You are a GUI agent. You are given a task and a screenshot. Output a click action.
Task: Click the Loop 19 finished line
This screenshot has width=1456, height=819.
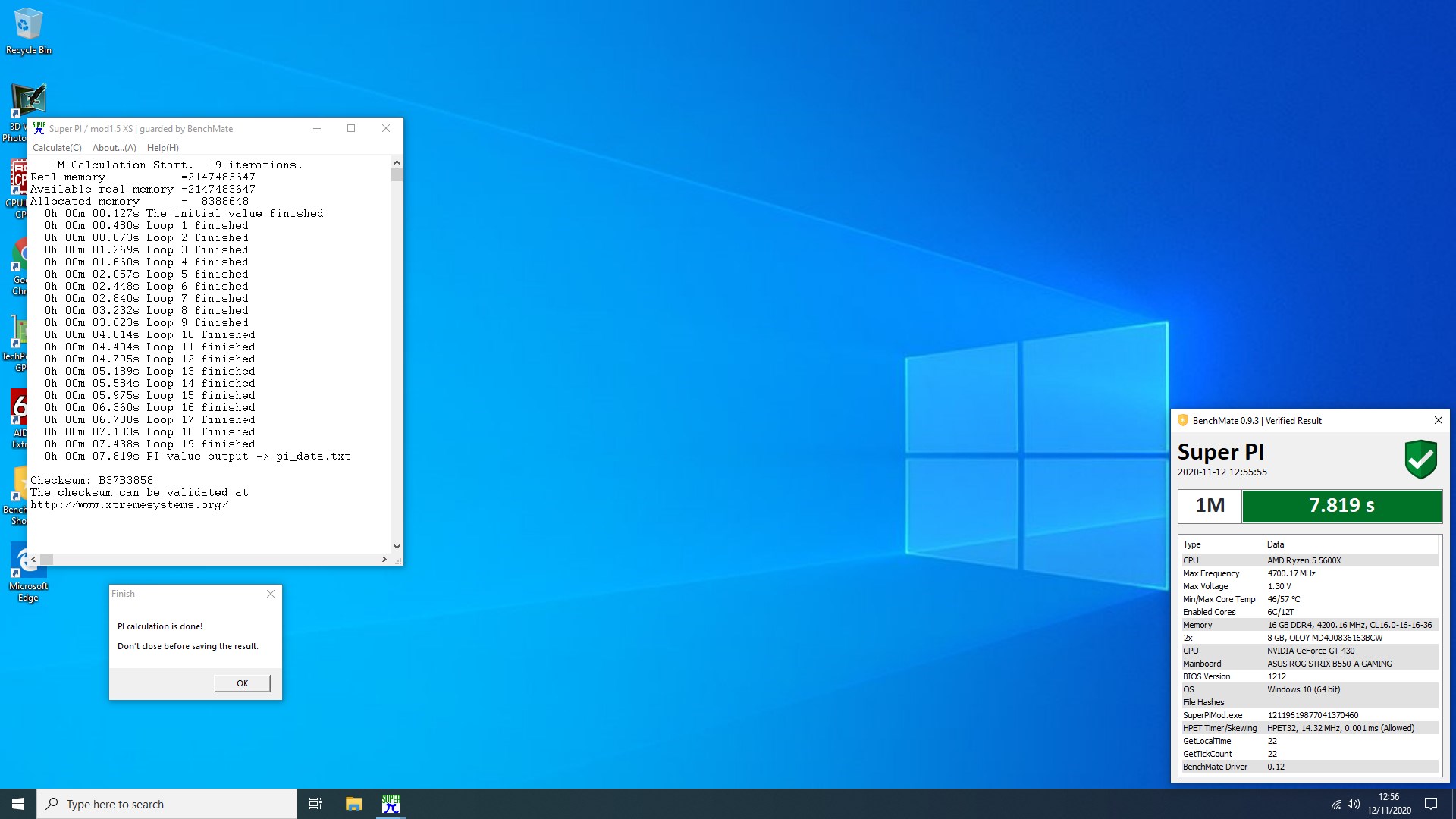(149, 444)
